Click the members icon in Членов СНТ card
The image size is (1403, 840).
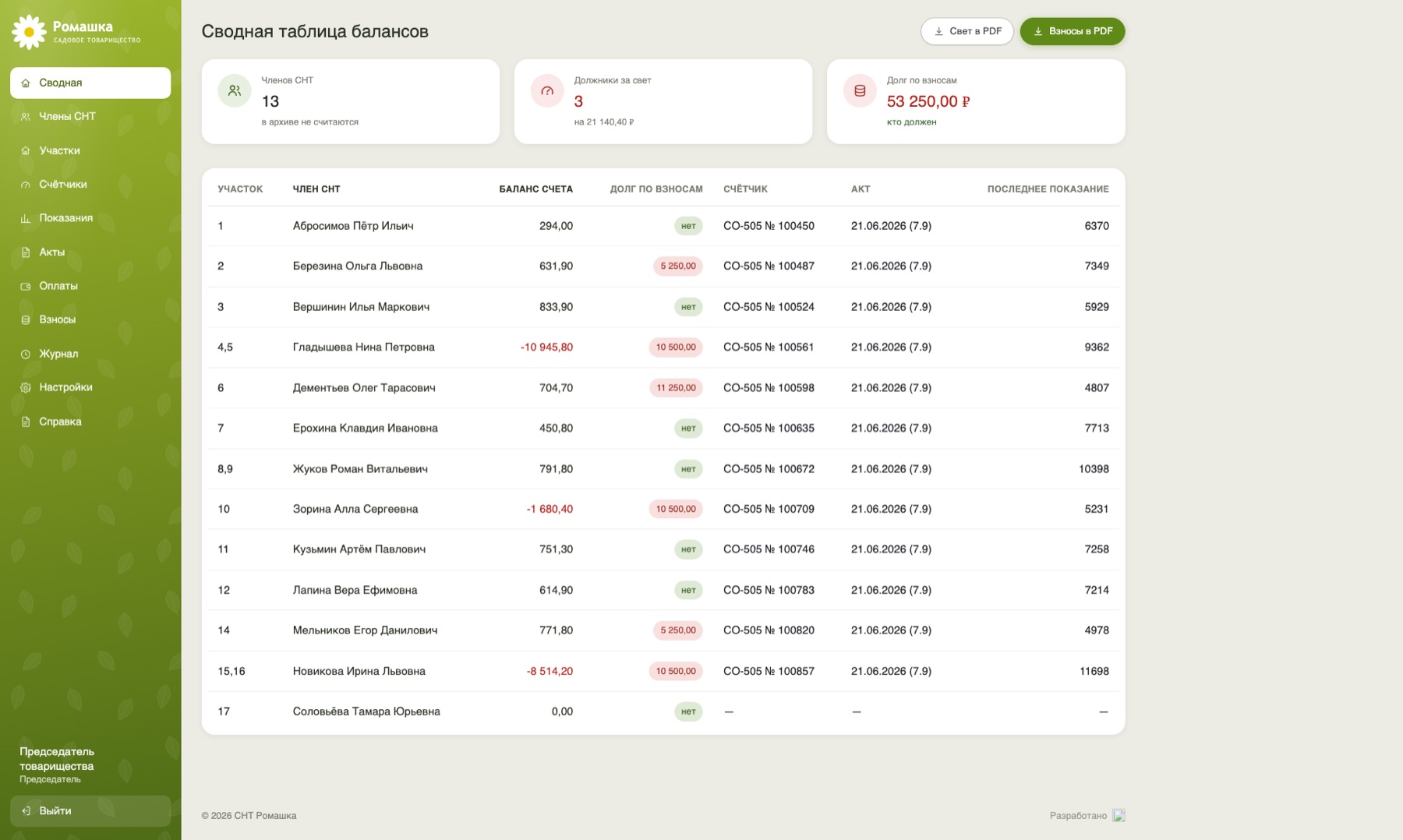point(235,91)
